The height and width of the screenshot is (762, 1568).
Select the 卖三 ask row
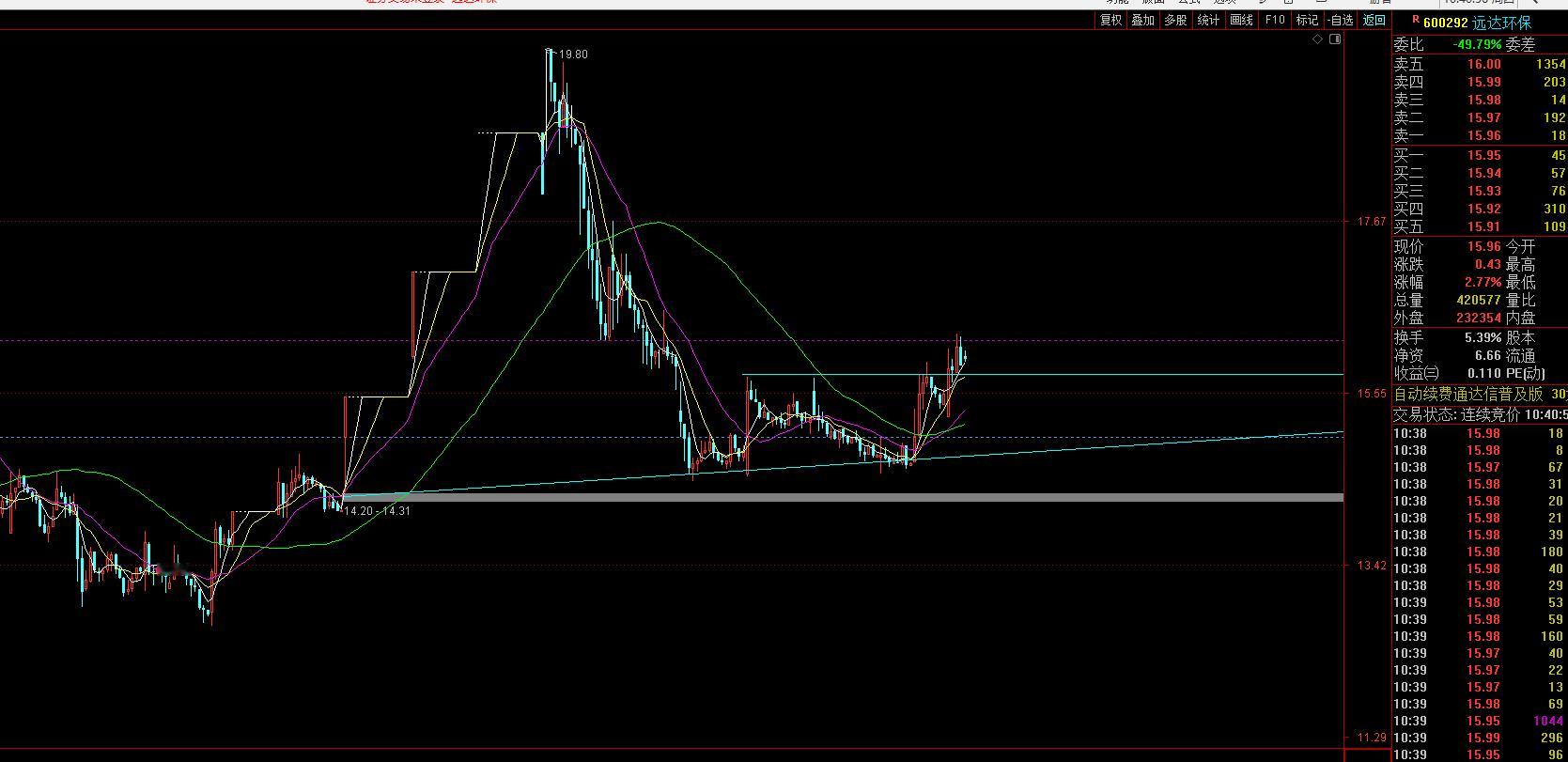pyautogui.click(x=1480, y=100)
